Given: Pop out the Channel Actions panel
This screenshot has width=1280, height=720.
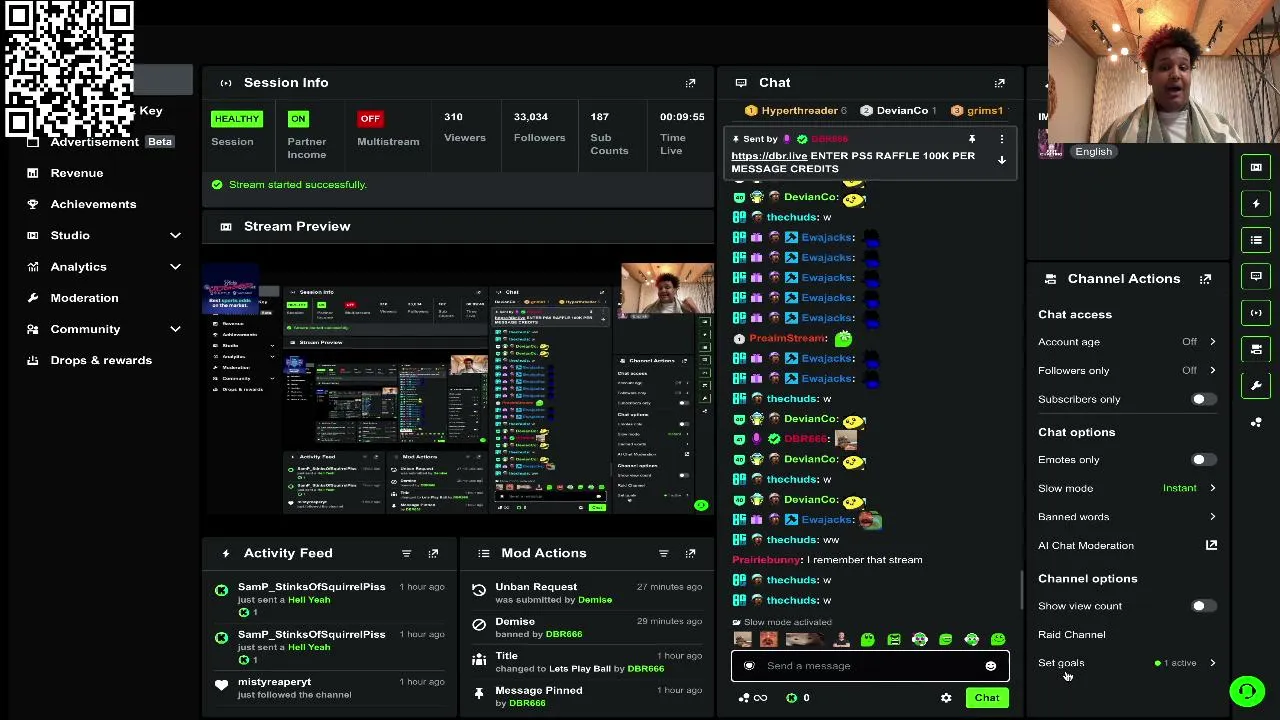Looking at the screenshot, I should pyautogui.click(x=1205, y=279).
